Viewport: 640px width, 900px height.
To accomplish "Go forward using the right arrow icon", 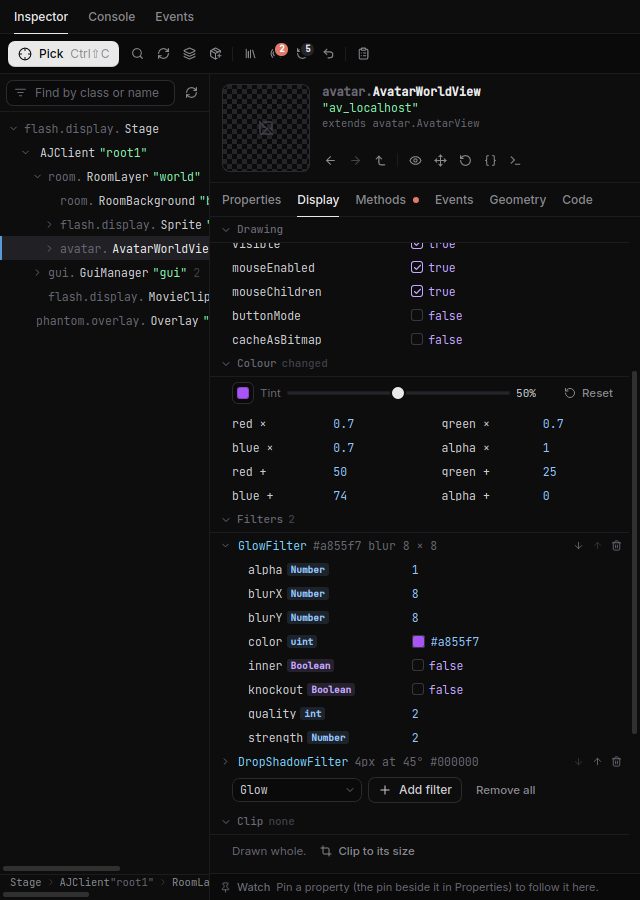I will click(x=355, y=161).
